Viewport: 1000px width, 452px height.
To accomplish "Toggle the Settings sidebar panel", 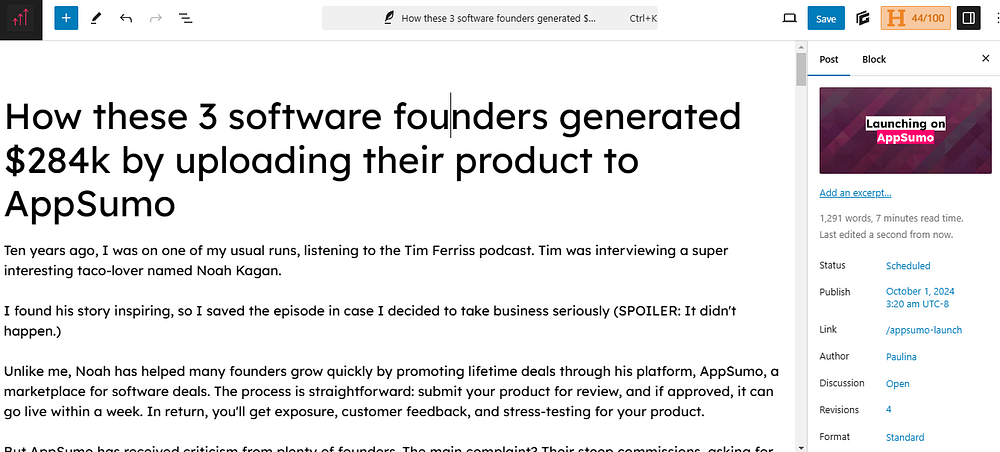I will tap(968, 18).
